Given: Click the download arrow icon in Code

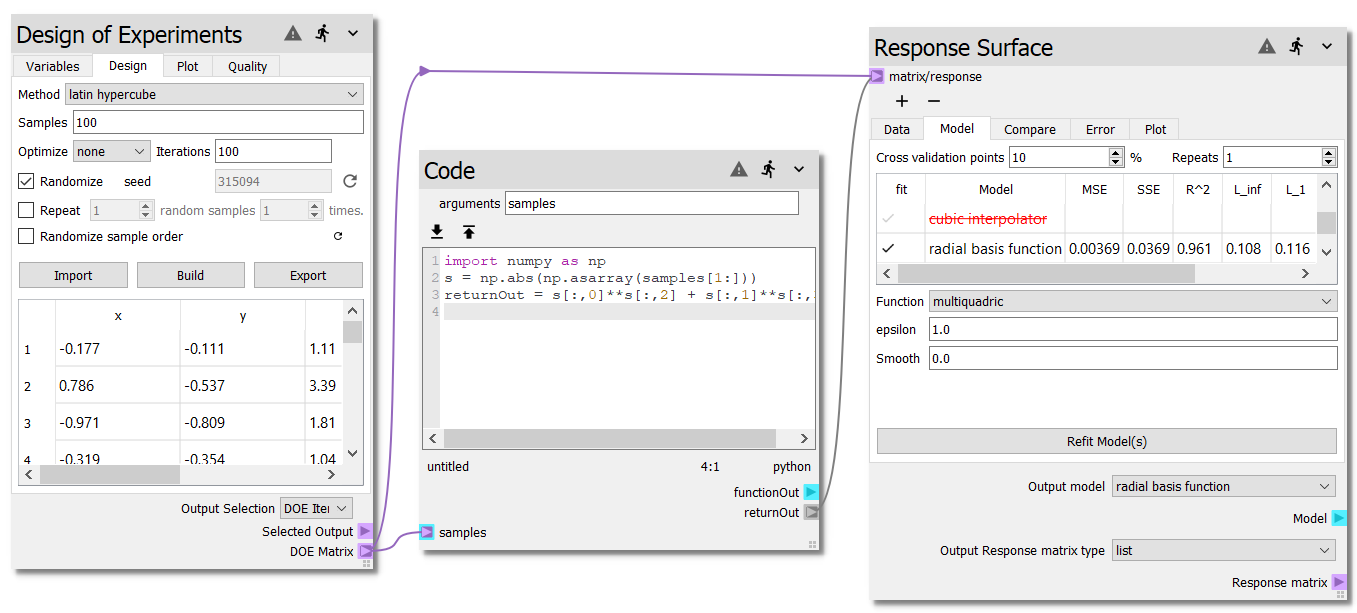Looking at the screenshot, I should point(437,231).
